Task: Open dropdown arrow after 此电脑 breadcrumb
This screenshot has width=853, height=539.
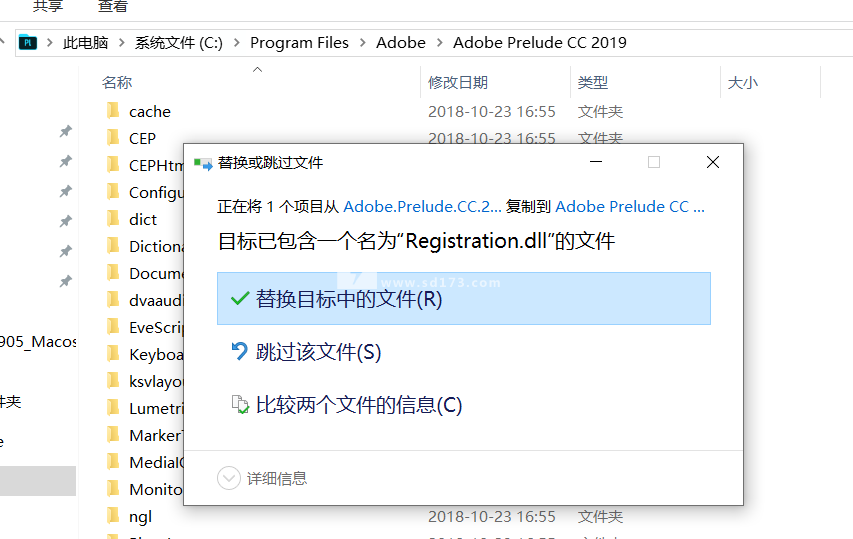Action: pyautogui.click(x=123, y=43)
